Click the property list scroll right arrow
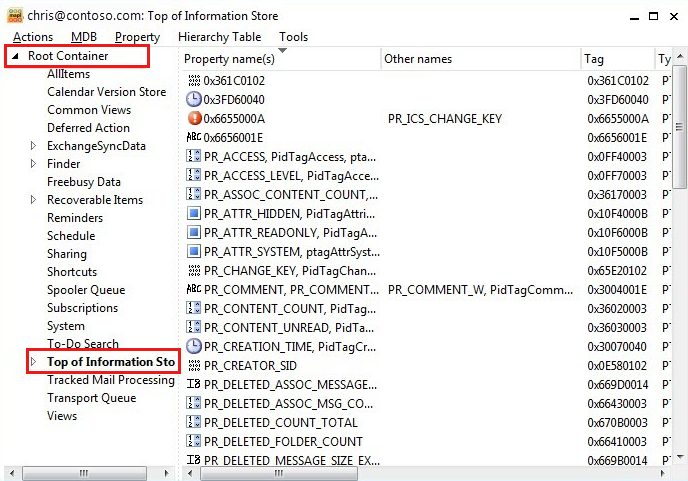The width and height of the screenshot is (688, 481). click(663, 473)
